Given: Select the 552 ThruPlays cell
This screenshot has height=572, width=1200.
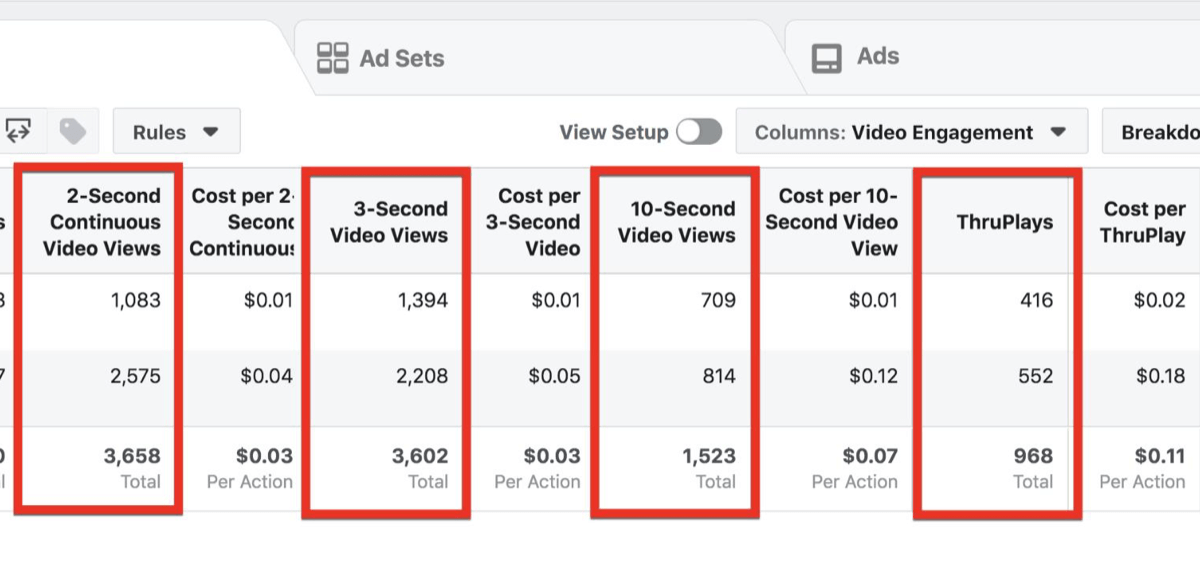Looking at the screenshot, I should pos(1035,377).
